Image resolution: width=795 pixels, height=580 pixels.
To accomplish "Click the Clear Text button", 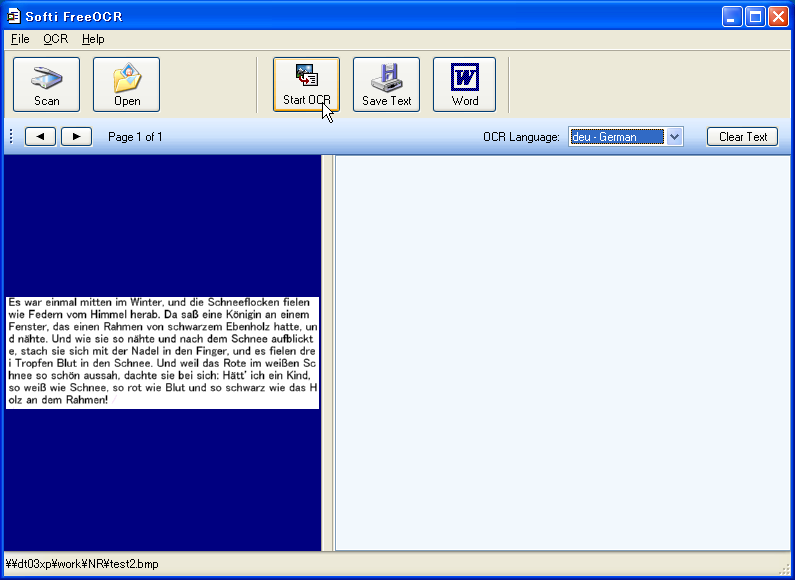I will click(742, 136).
